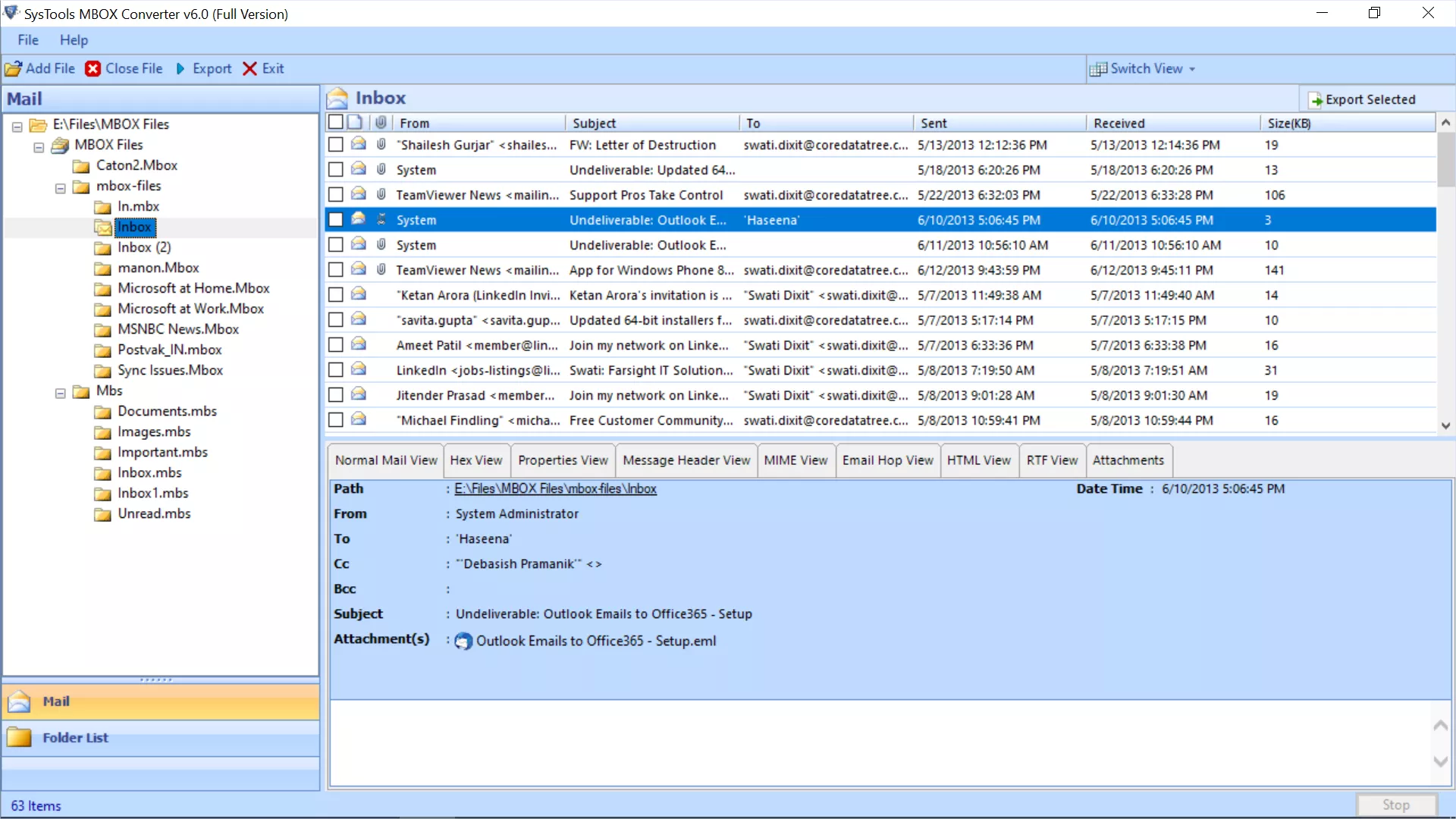Click the Add File toolbar icon
Screen dimensions: 1456x819
point(13,69)
